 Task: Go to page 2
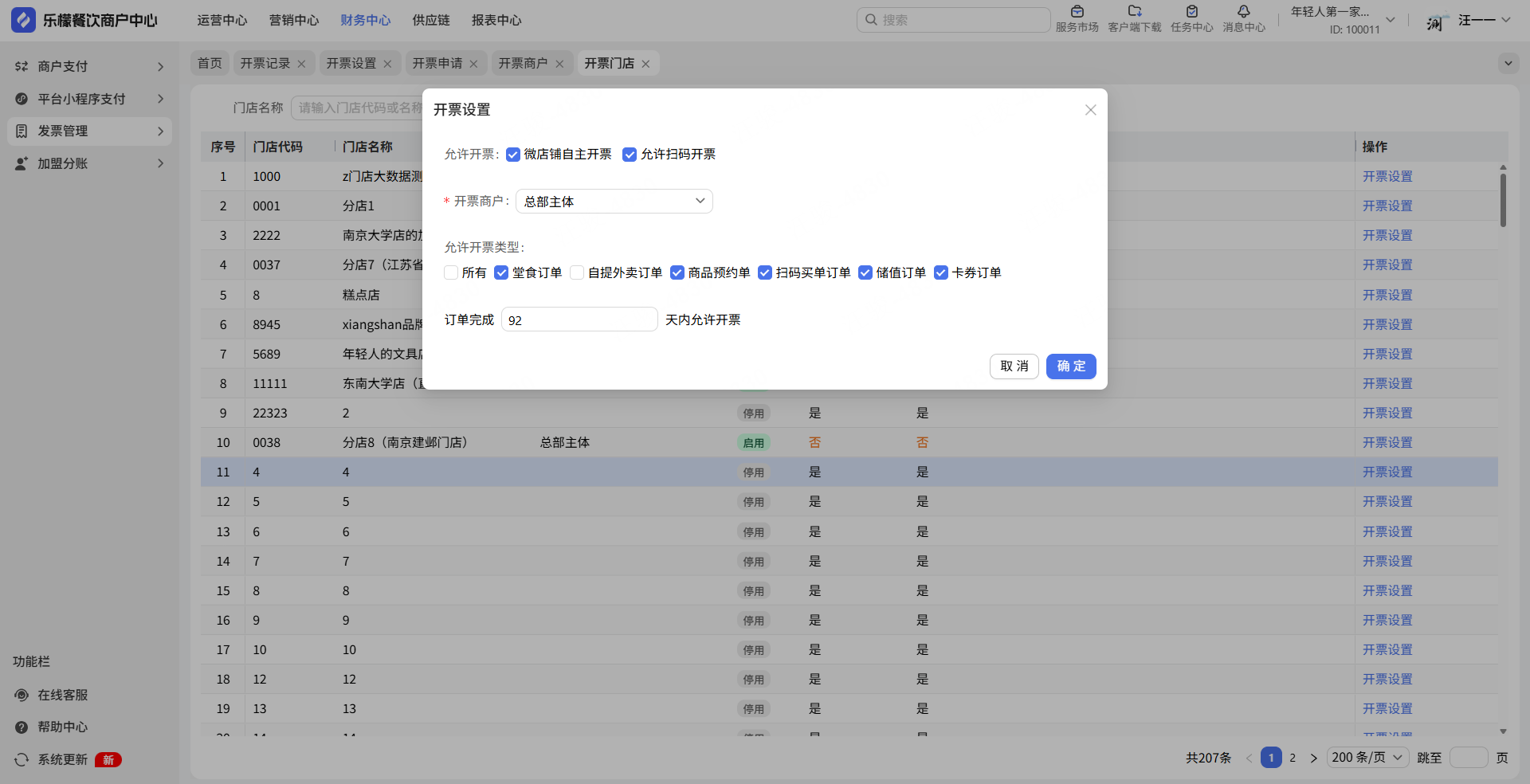click(1293, 758)
